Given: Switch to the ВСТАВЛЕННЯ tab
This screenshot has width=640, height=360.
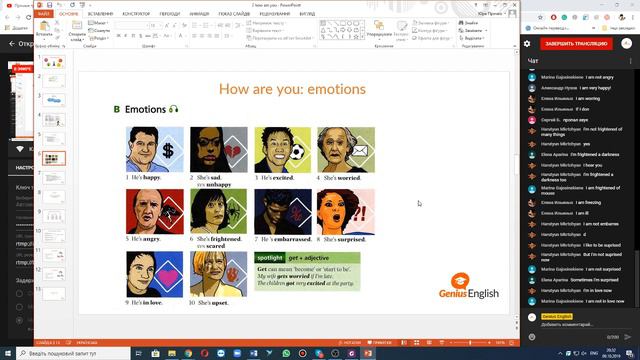Looking at the screenshot, I should (x=100, y=14).
